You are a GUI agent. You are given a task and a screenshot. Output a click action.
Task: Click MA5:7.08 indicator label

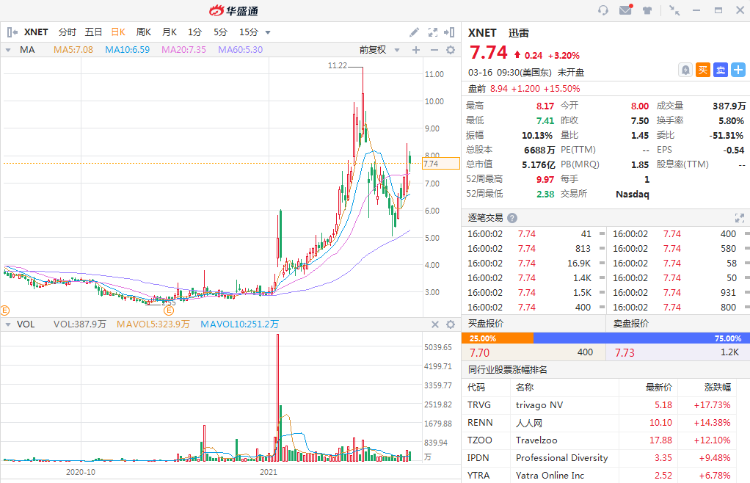73,50
